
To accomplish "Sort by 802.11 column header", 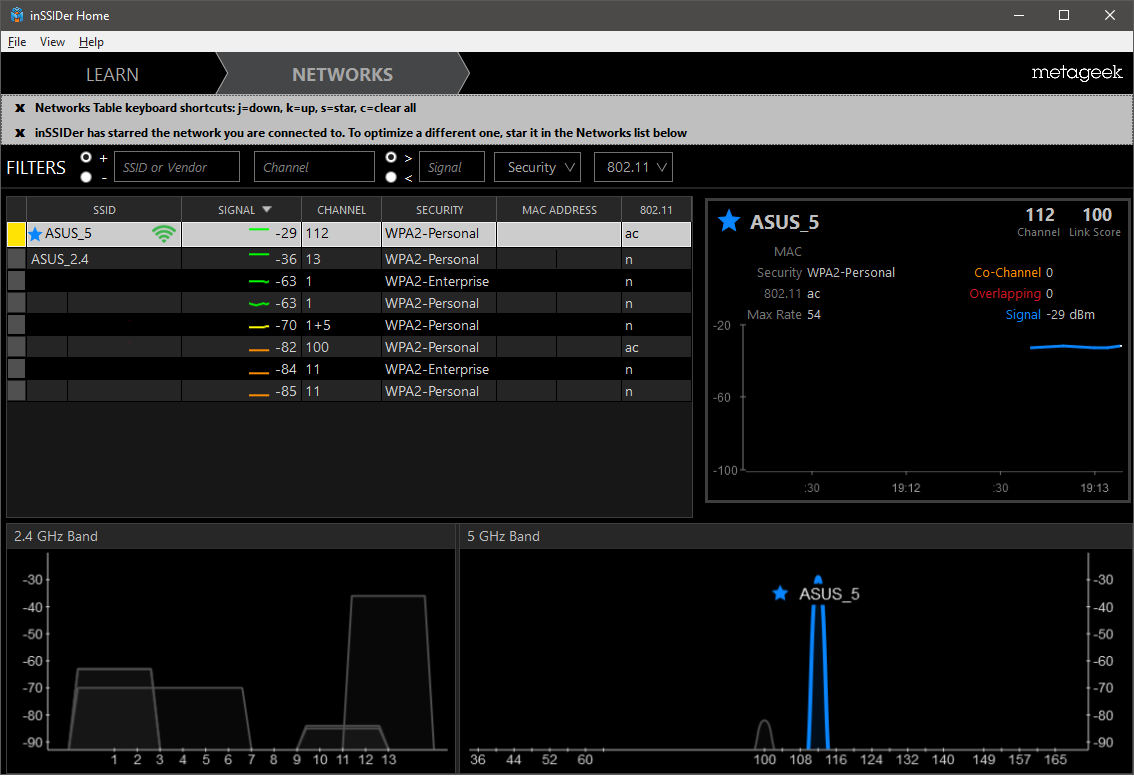I will (x=656, y=210).
